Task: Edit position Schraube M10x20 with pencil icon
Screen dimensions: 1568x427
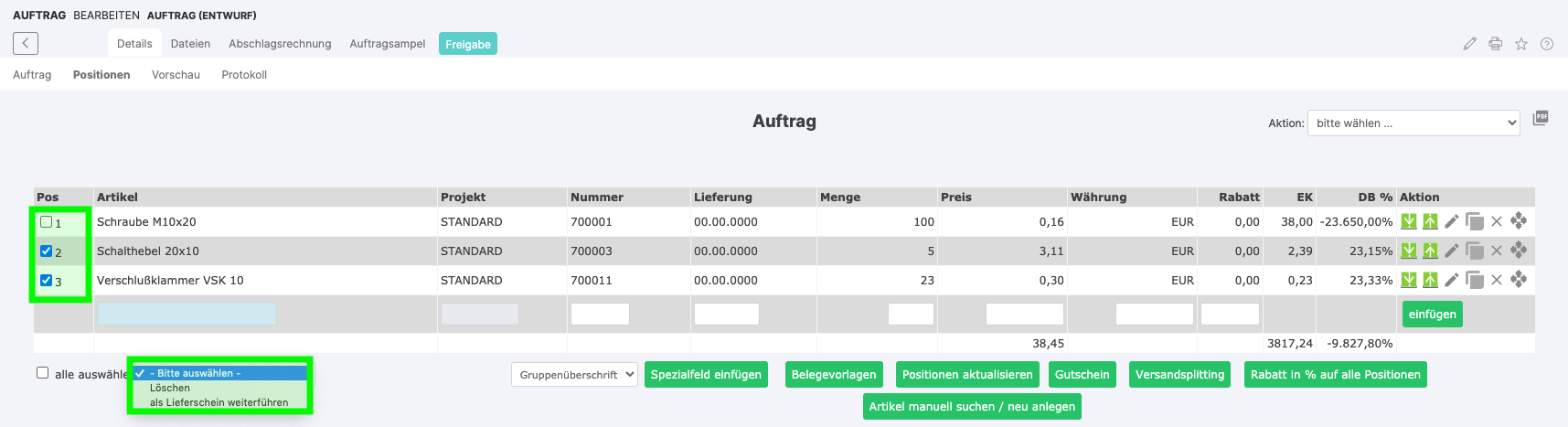Action: [x=1452, y=221]
